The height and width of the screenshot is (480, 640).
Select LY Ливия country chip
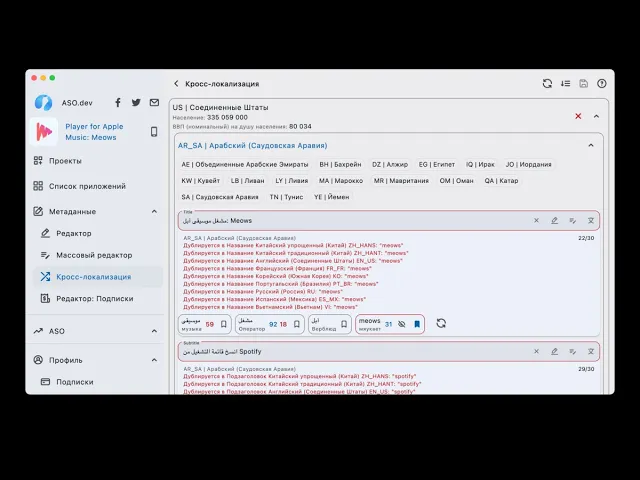click(x=291, y=180)
